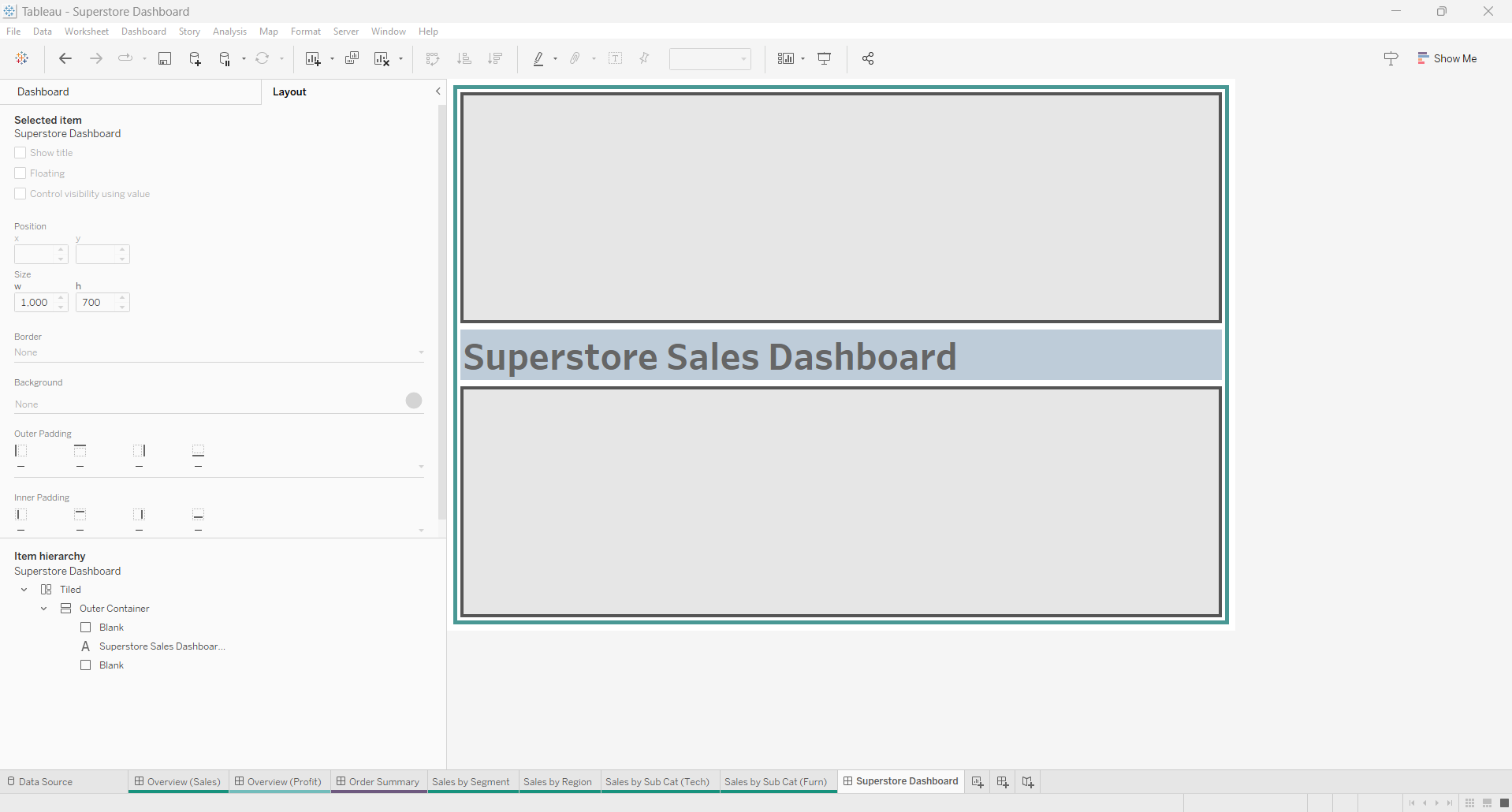Click the Duplicate sheet icon
Viewport: 1512px width, 812px height.
point(352,58)
